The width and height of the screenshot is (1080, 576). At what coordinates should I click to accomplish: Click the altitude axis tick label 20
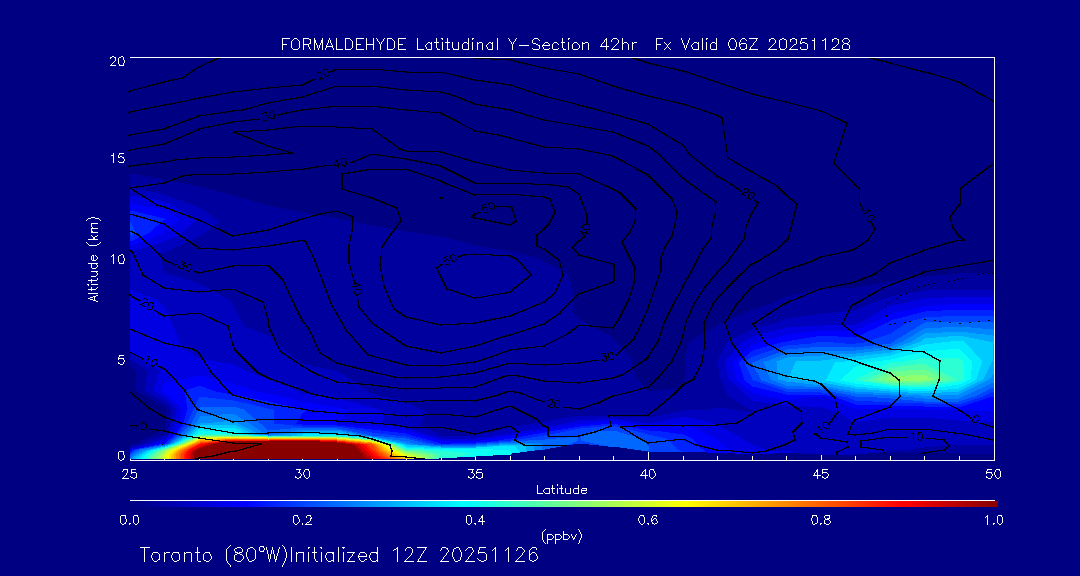[116, 61]
